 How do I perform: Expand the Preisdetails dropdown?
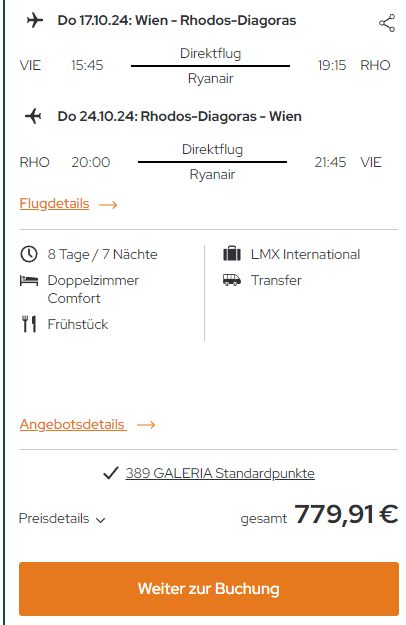[62, 519]
